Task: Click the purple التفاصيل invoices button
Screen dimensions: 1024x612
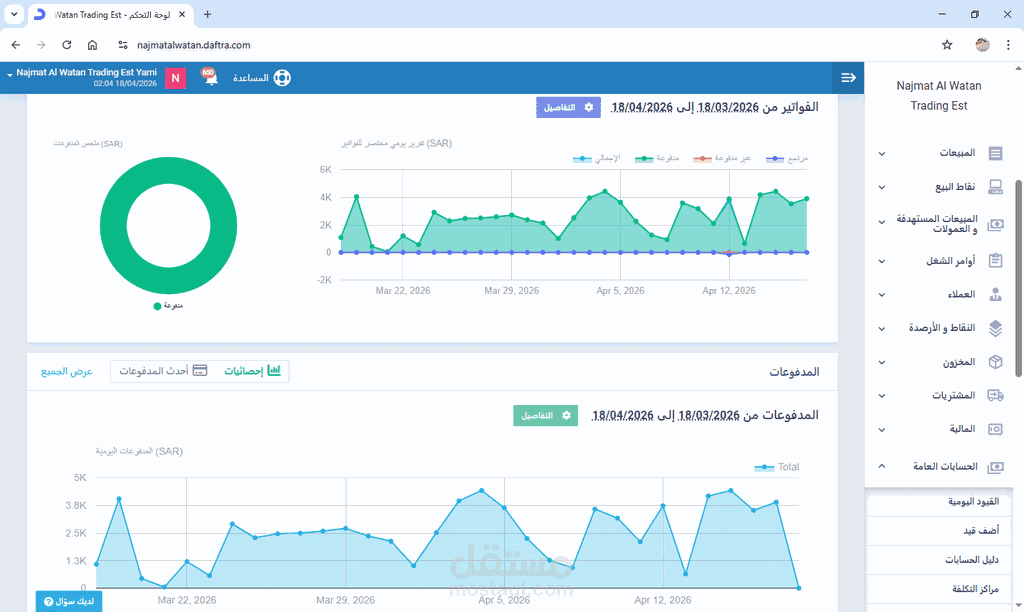Action: click(x=568, y=107)
